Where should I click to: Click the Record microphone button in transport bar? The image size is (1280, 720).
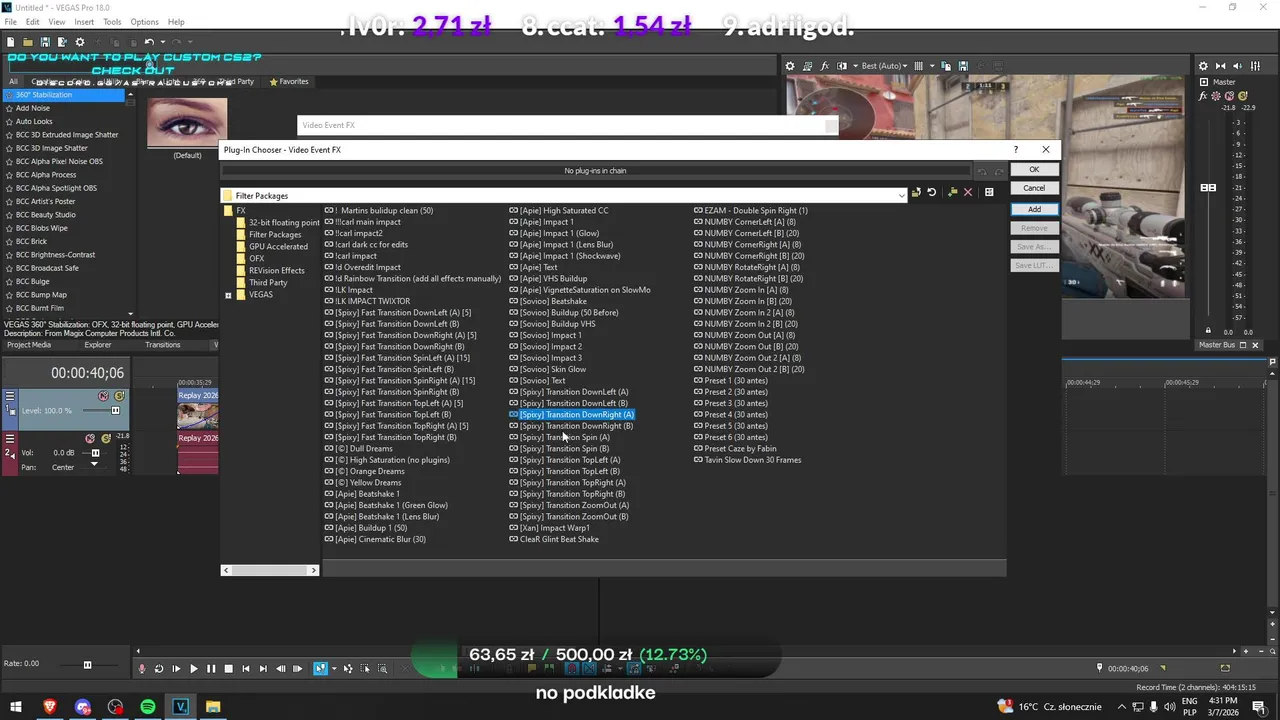click(142, 668)
